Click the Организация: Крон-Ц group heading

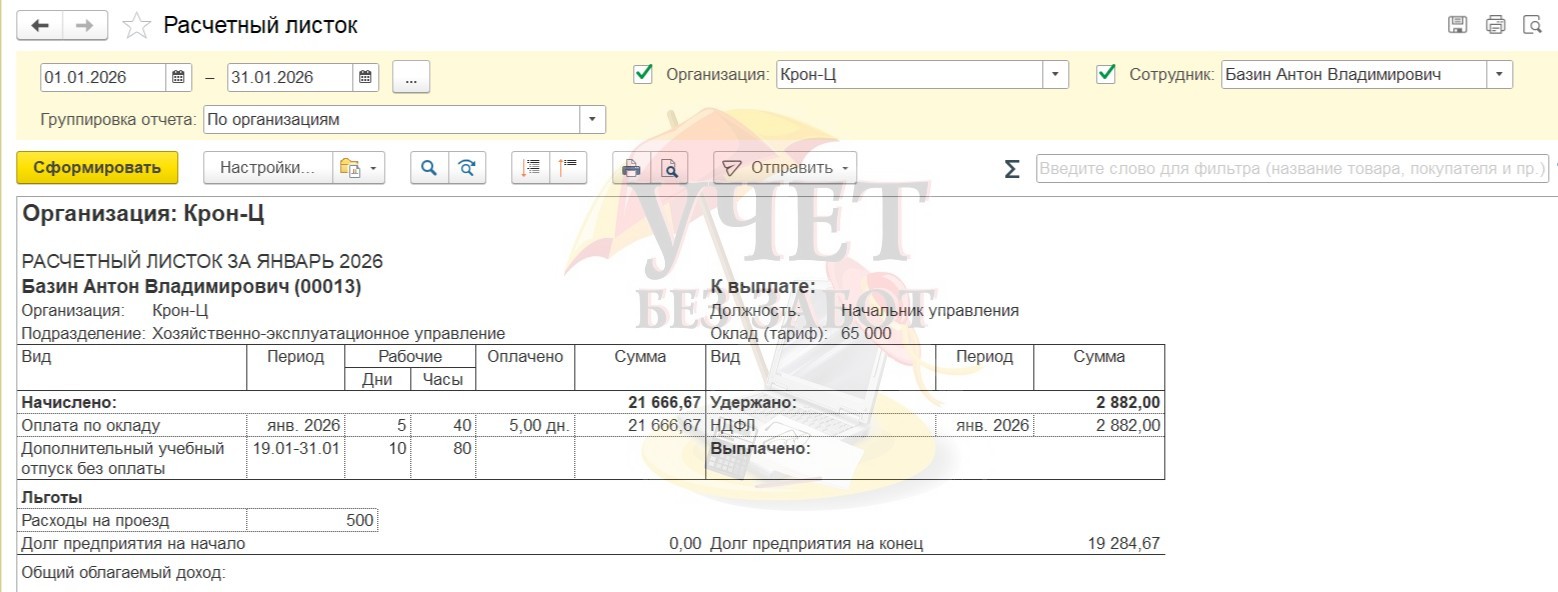[143, 213]
